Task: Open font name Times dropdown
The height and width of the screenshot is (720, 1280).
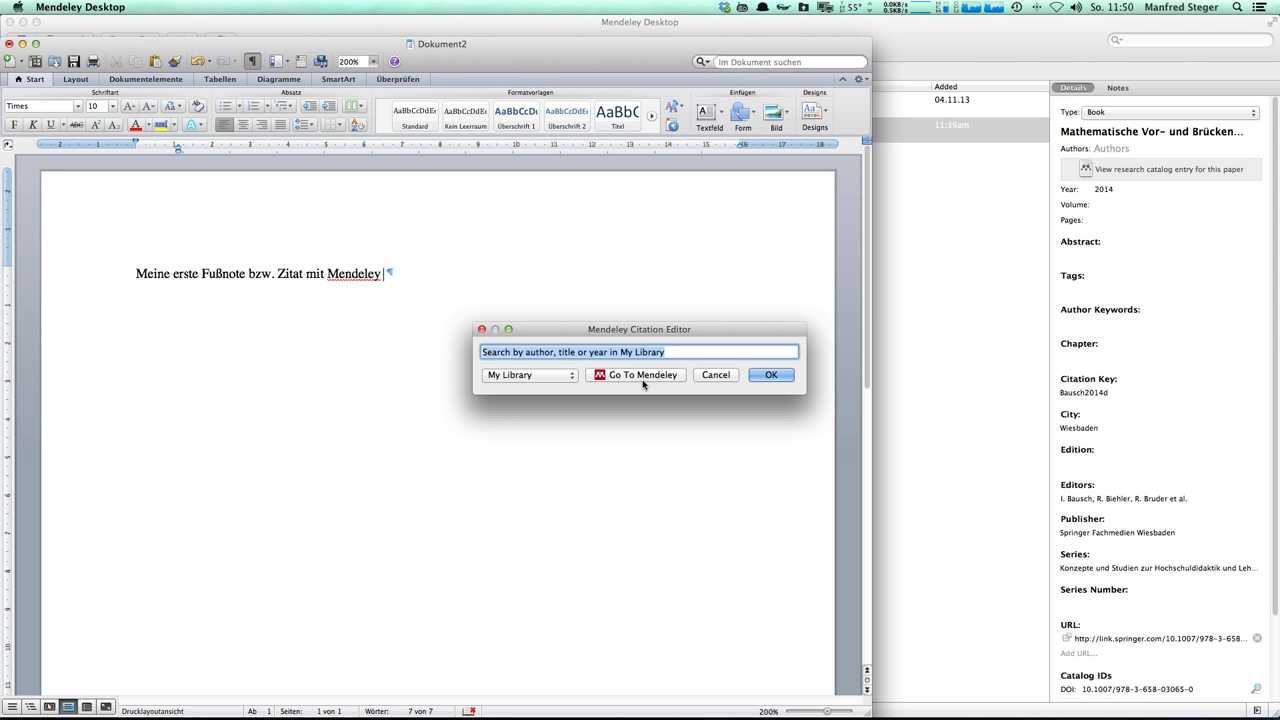Action: (x=77, y=106)
